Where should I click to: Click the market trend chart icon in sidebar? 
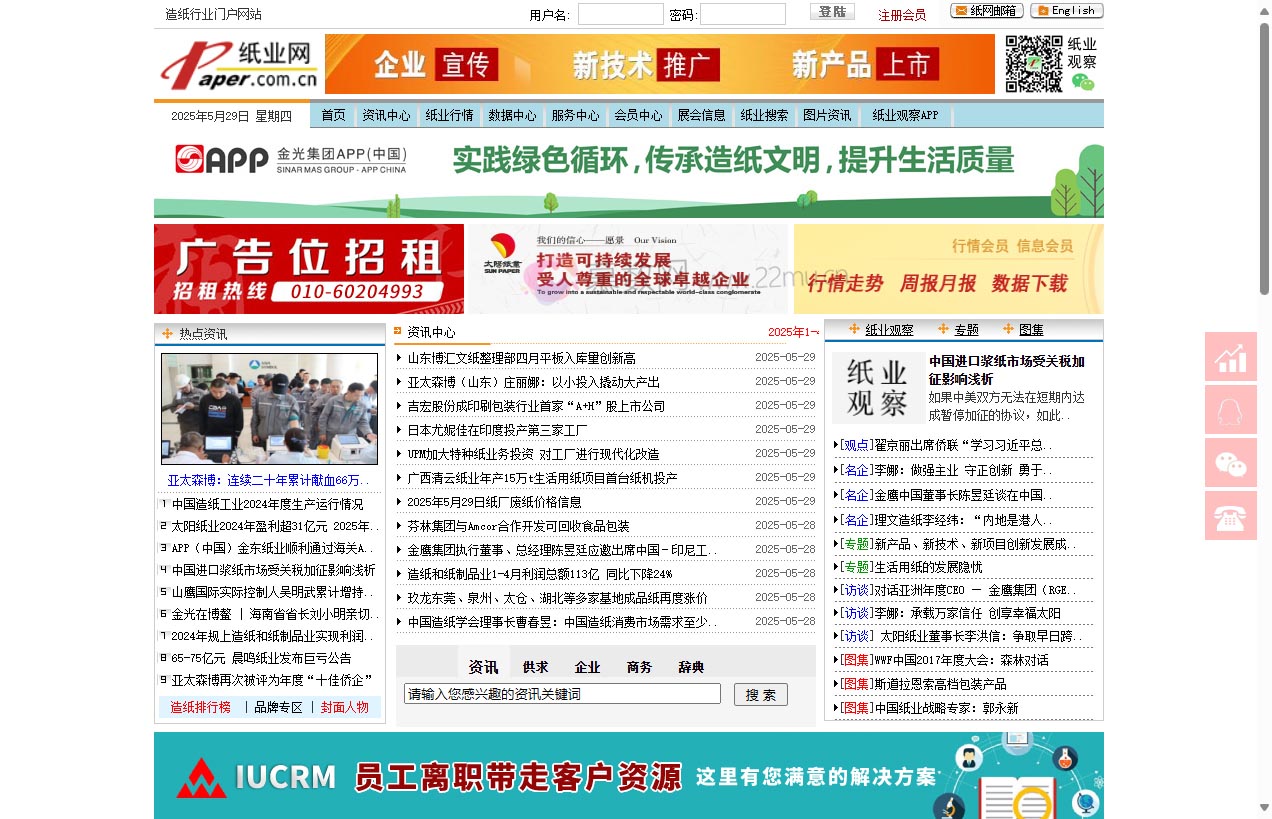tap(1231, 357)
